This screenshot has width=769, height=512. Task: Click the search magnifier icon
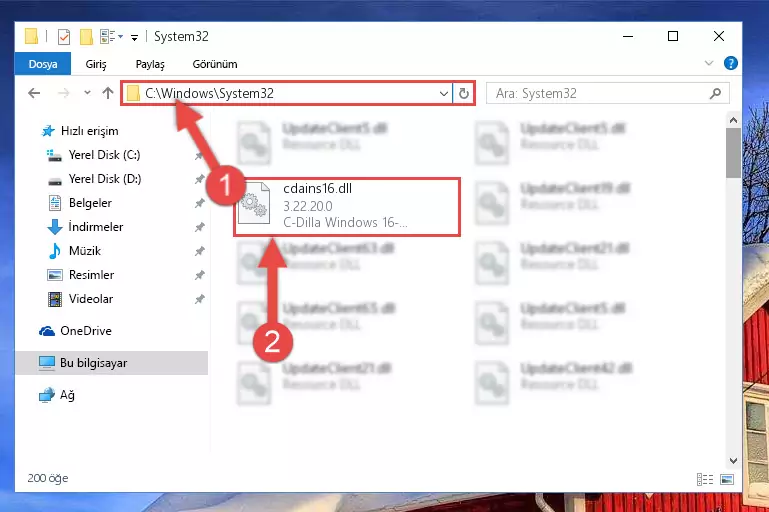(x=716, y=93)
